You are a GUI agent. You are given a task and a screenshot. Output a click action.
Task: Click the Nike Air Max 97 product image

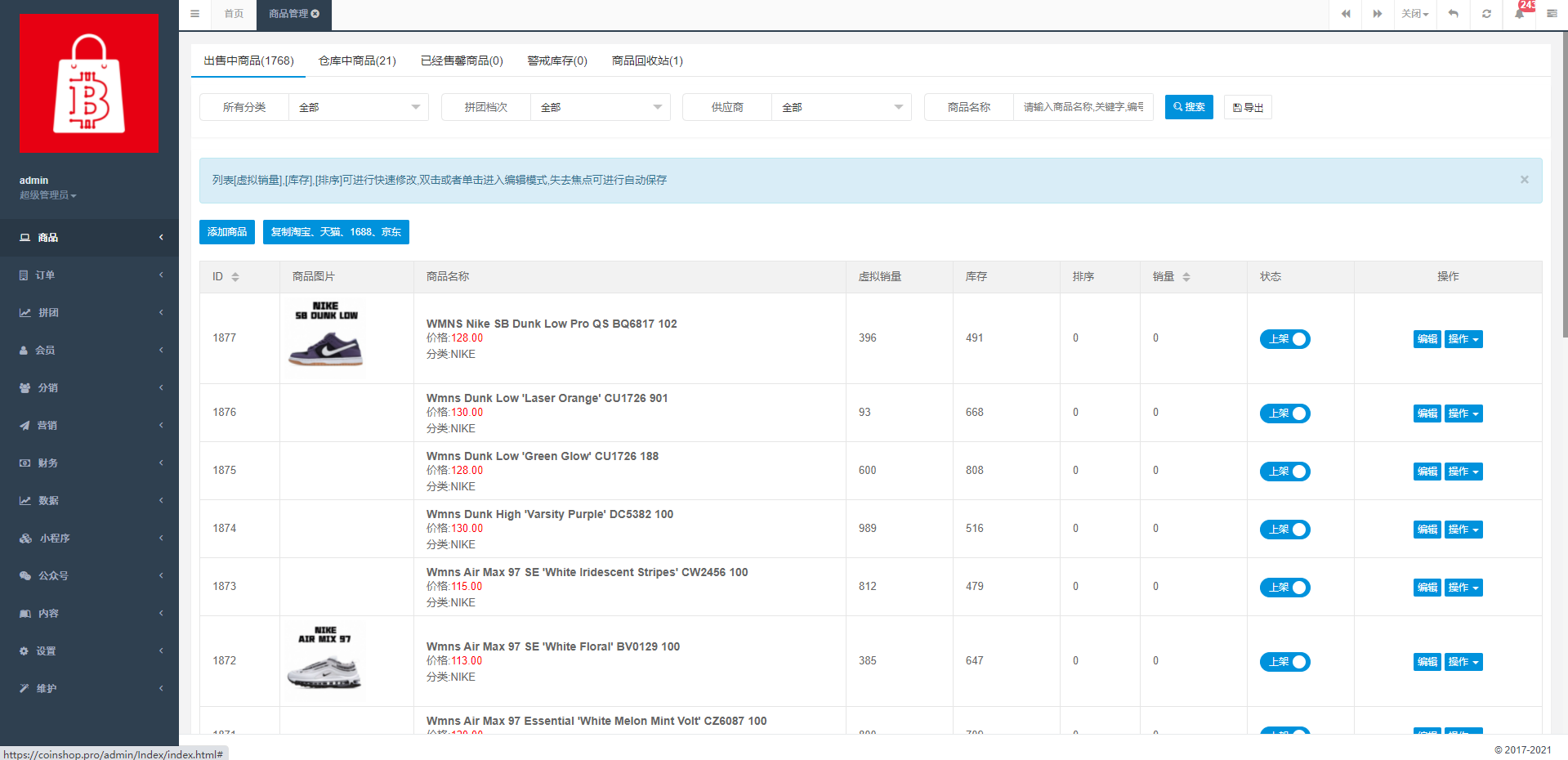[x=324, y=659]
